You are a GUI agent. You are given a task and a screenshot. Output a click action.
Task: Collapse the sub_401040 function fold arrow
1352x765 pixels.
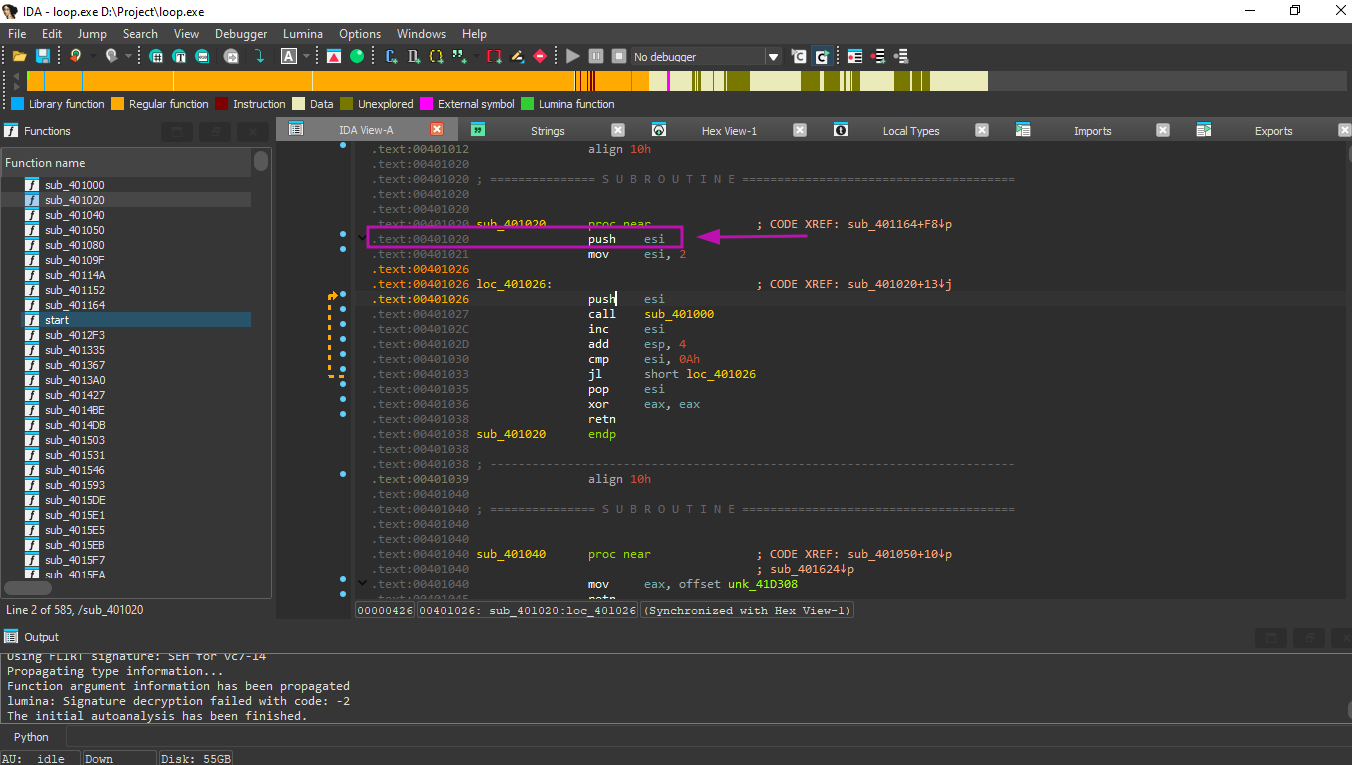point(362,583)
